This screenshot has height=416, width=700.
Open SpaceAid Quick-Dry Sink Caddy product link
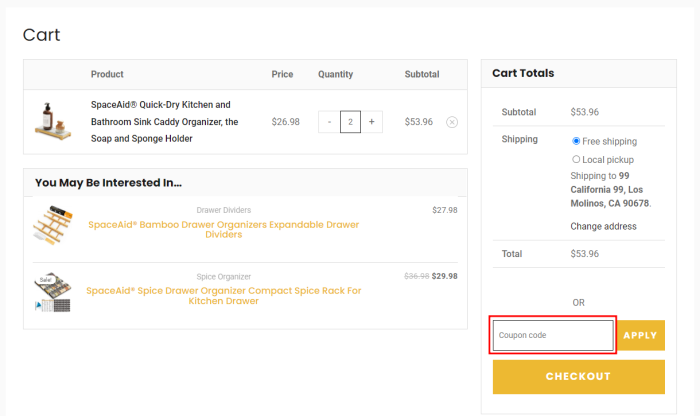[x=164, y=121]
